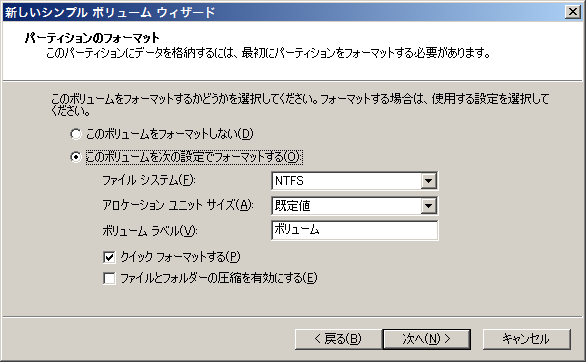Click the クイック フォーマットする(P) label text

tap(180, 257)
